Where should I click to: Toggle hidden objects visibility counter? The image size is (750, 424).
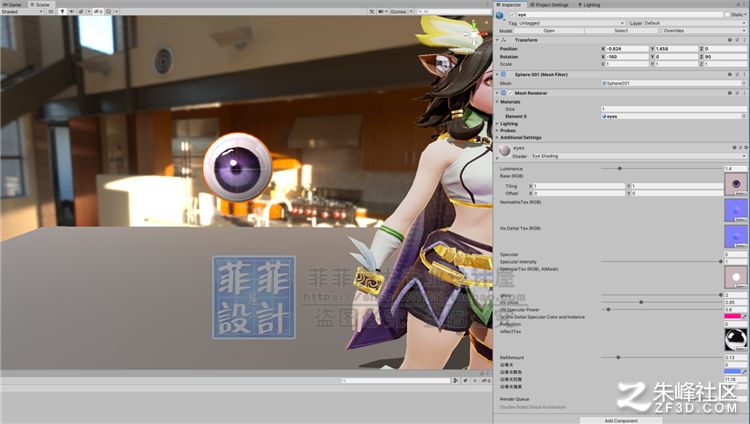click(x=98, y=11)
